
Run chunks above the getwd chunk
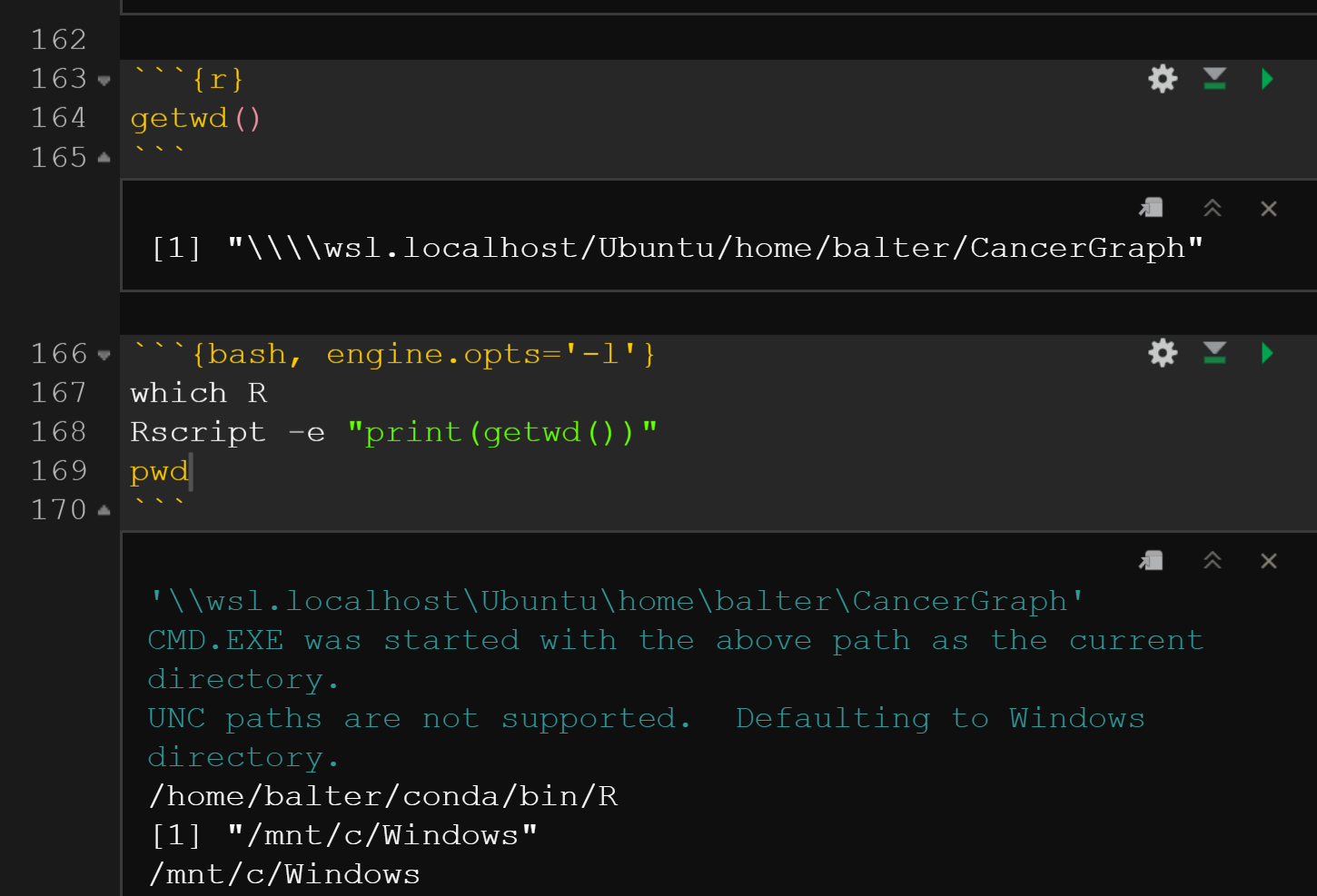click(x=1214, y=79)
